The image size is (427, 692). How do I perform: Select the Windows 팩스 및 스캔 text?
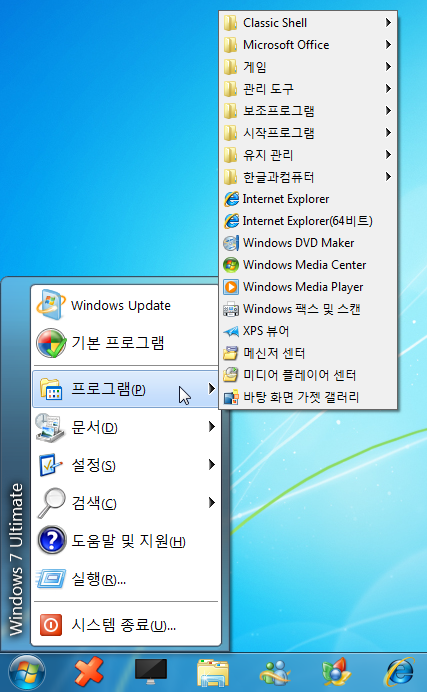point(302,309)
